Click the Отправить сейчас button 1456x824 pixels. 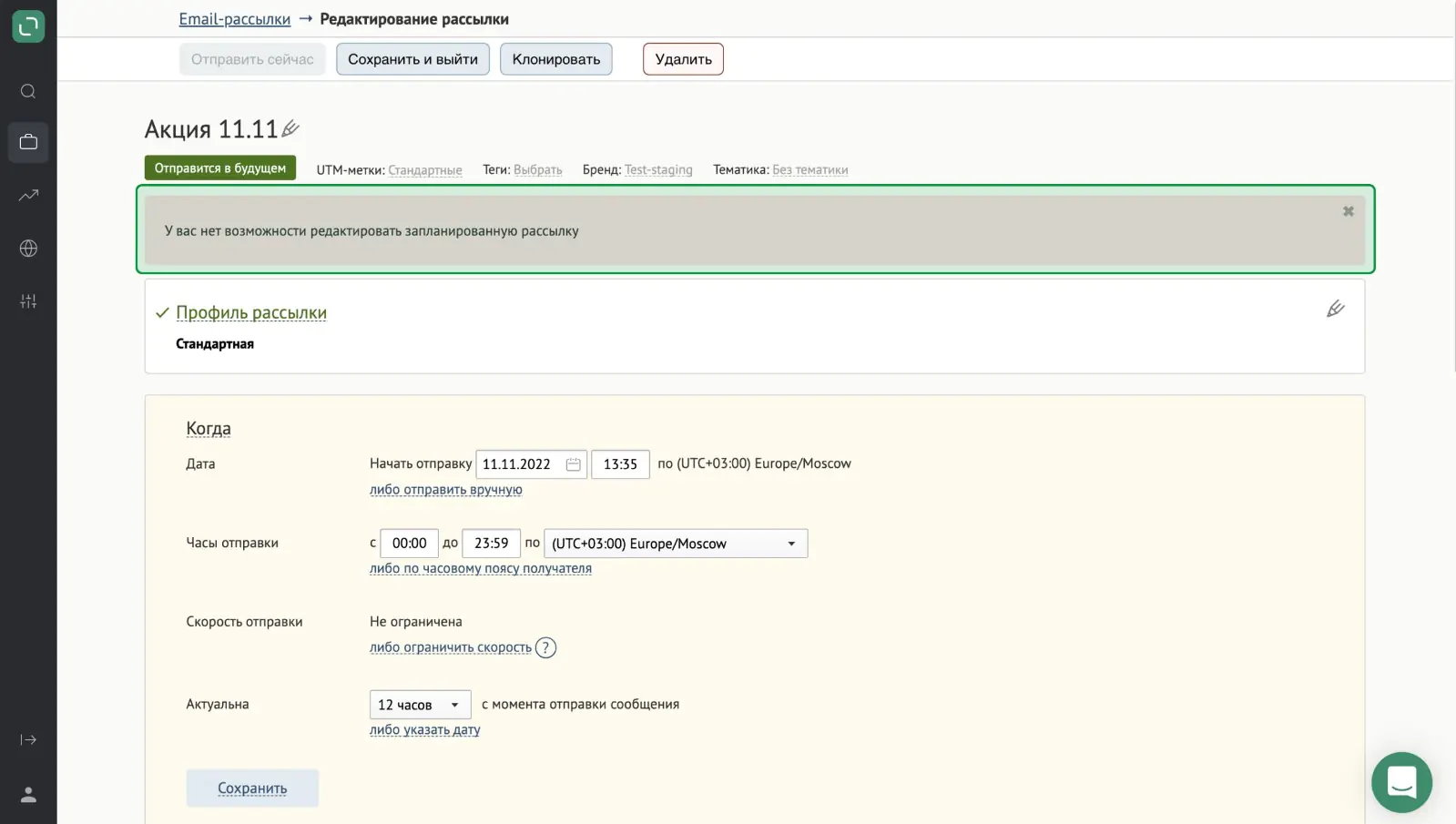[x=252, y=59]
